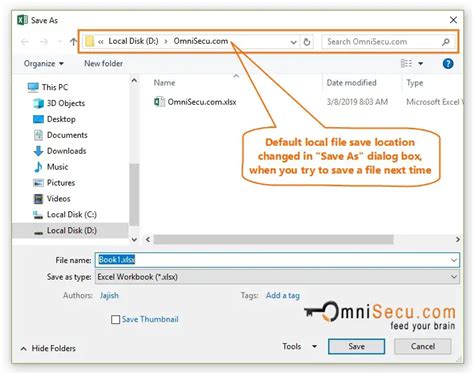Click Local Disk (D:) in address bar
This screenshot has height=375, width=474.
tap(133, 41)
